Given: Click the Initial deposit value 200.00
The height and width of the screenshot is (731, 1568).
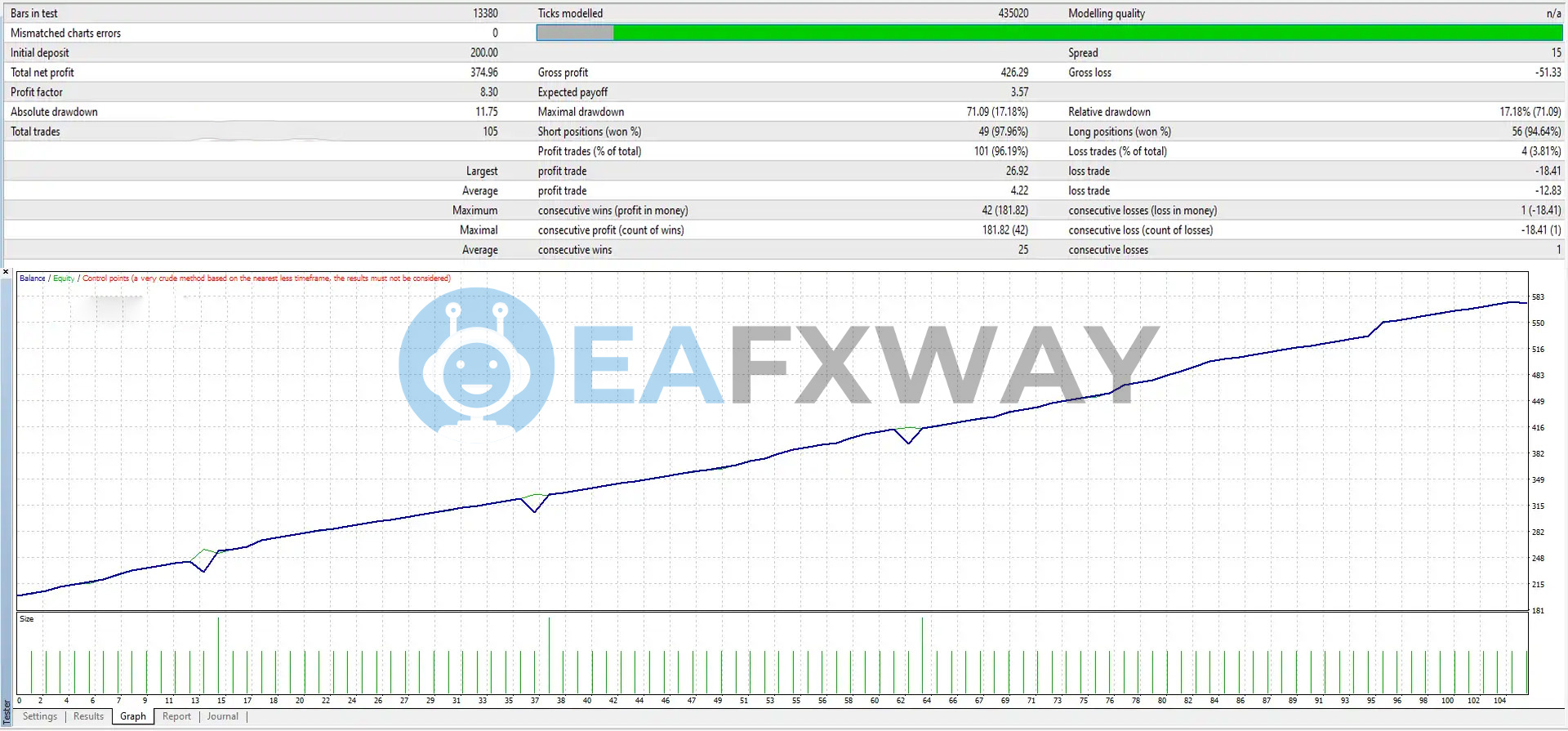Looking at the screenshot, I should pos(483,53).
